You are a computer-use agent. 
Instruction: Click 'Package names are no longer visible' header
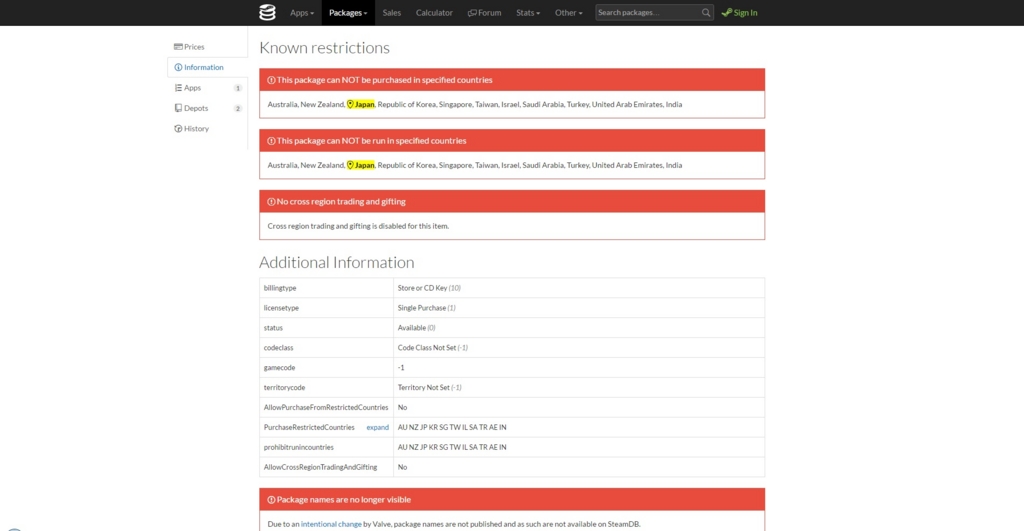(x=512, y=500)
